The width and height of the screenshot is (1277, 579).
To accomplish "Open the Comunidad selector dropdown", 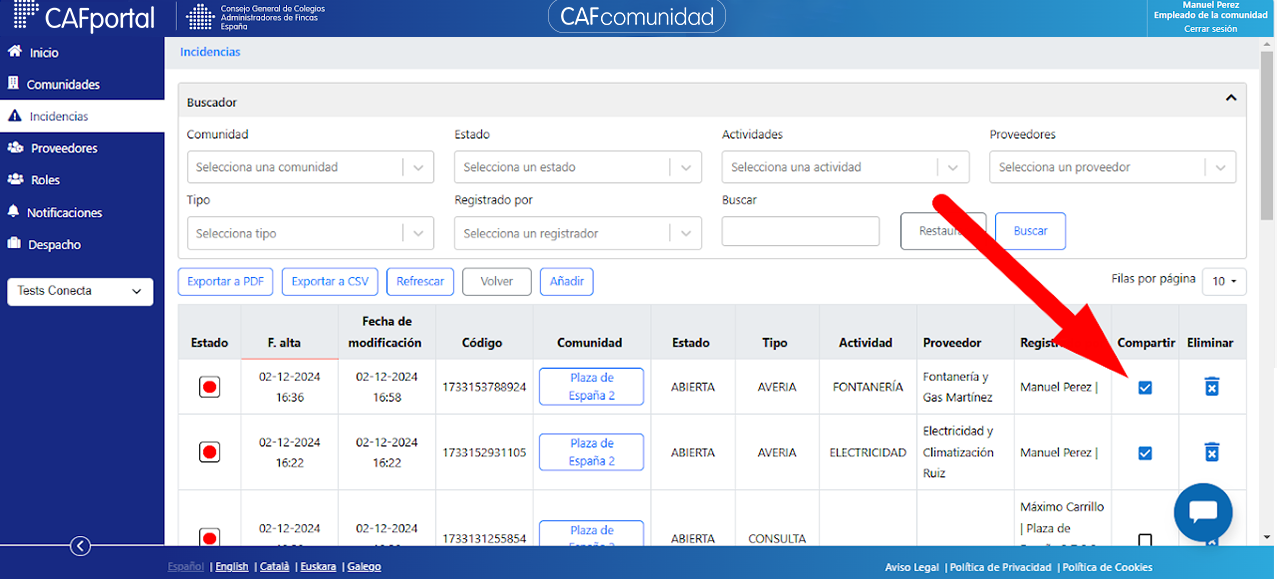I will pos(311,167).
